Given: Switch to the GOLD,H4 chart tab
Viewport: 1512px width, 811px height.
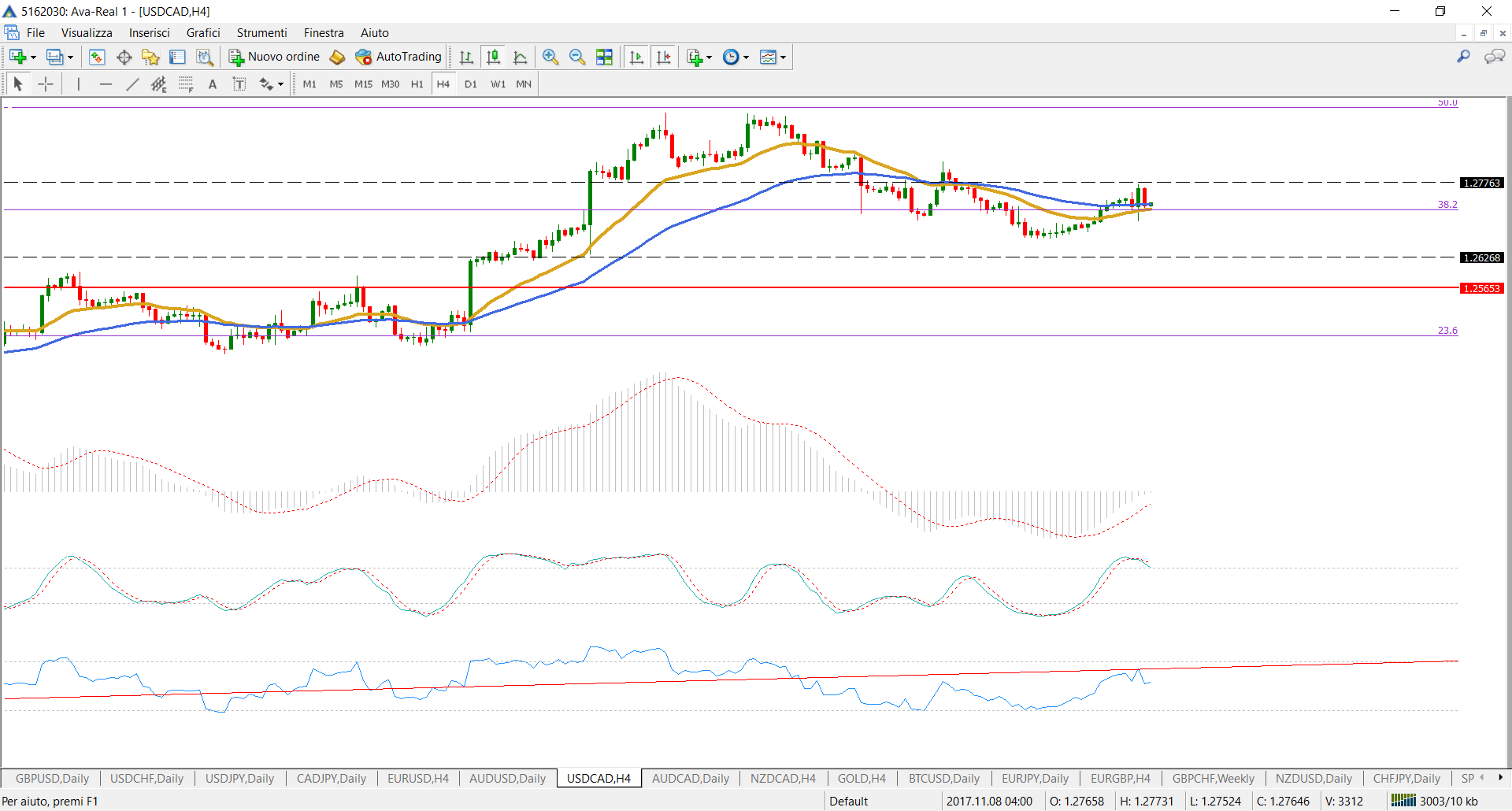Looking at the screenshot, I should pos(862,778).
